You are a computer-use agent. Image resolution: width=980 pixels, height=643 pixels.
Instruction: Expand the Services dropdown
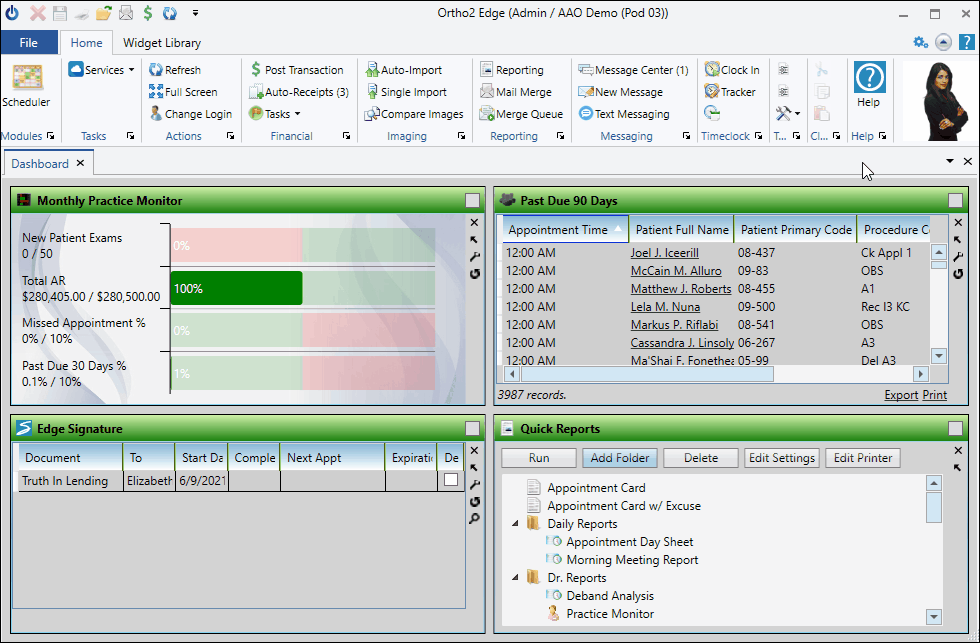point(103,70)
